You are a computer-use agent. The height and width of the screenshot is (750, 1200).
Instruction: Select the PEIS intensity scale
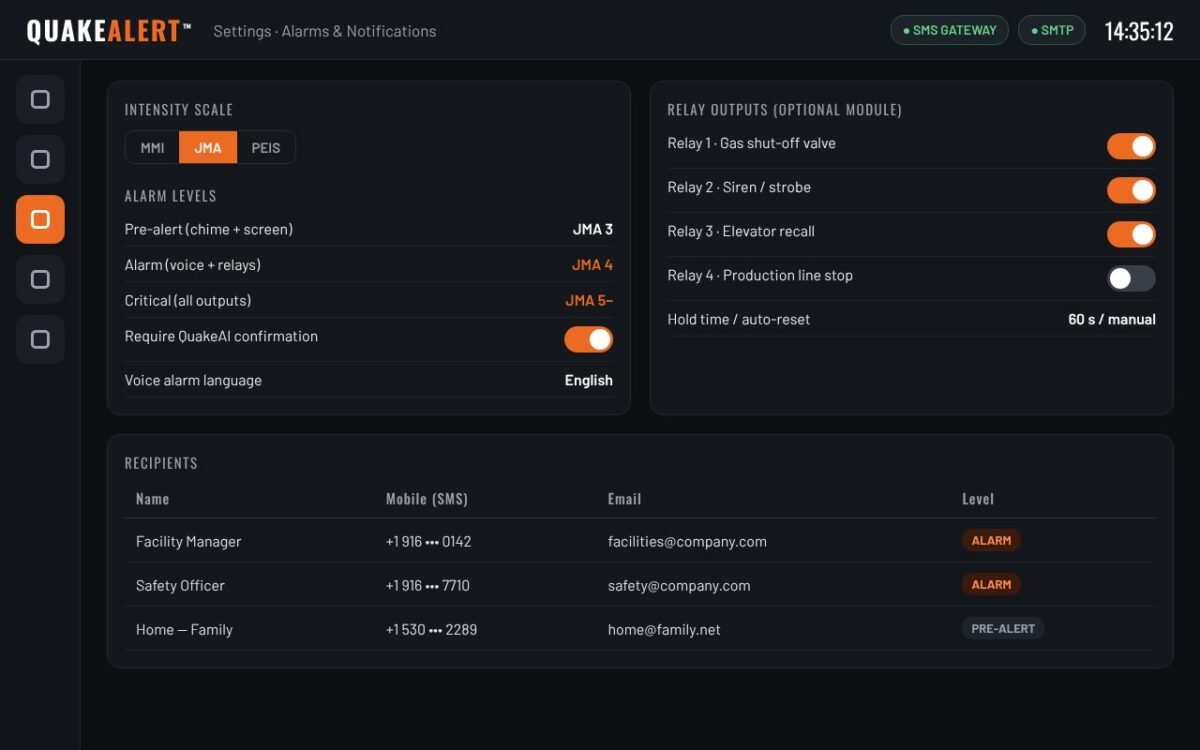tap(266, 147)
